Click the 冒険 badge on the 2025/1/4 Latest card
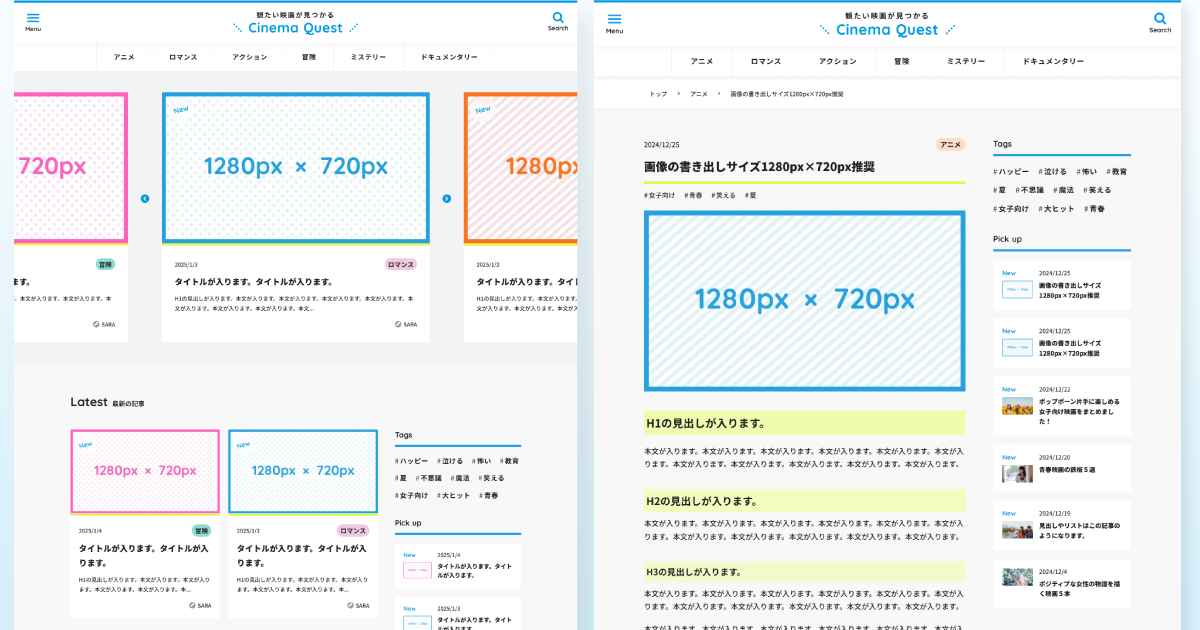 click(202, 531)
